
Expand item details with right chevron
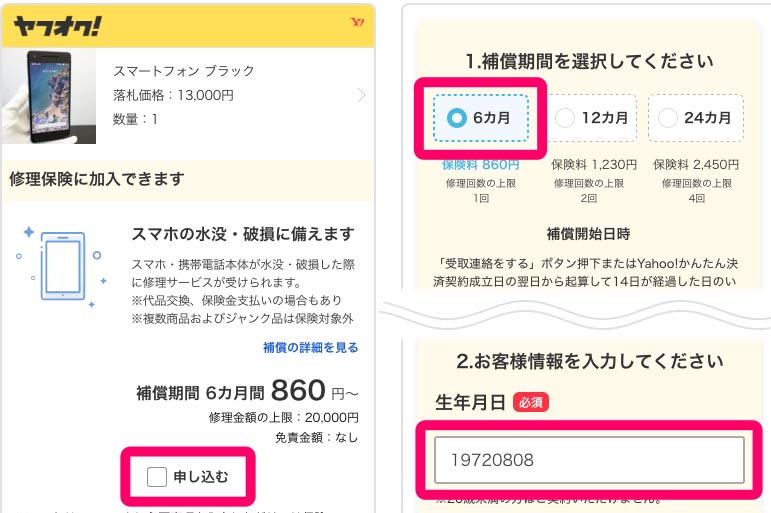(361, 96)
